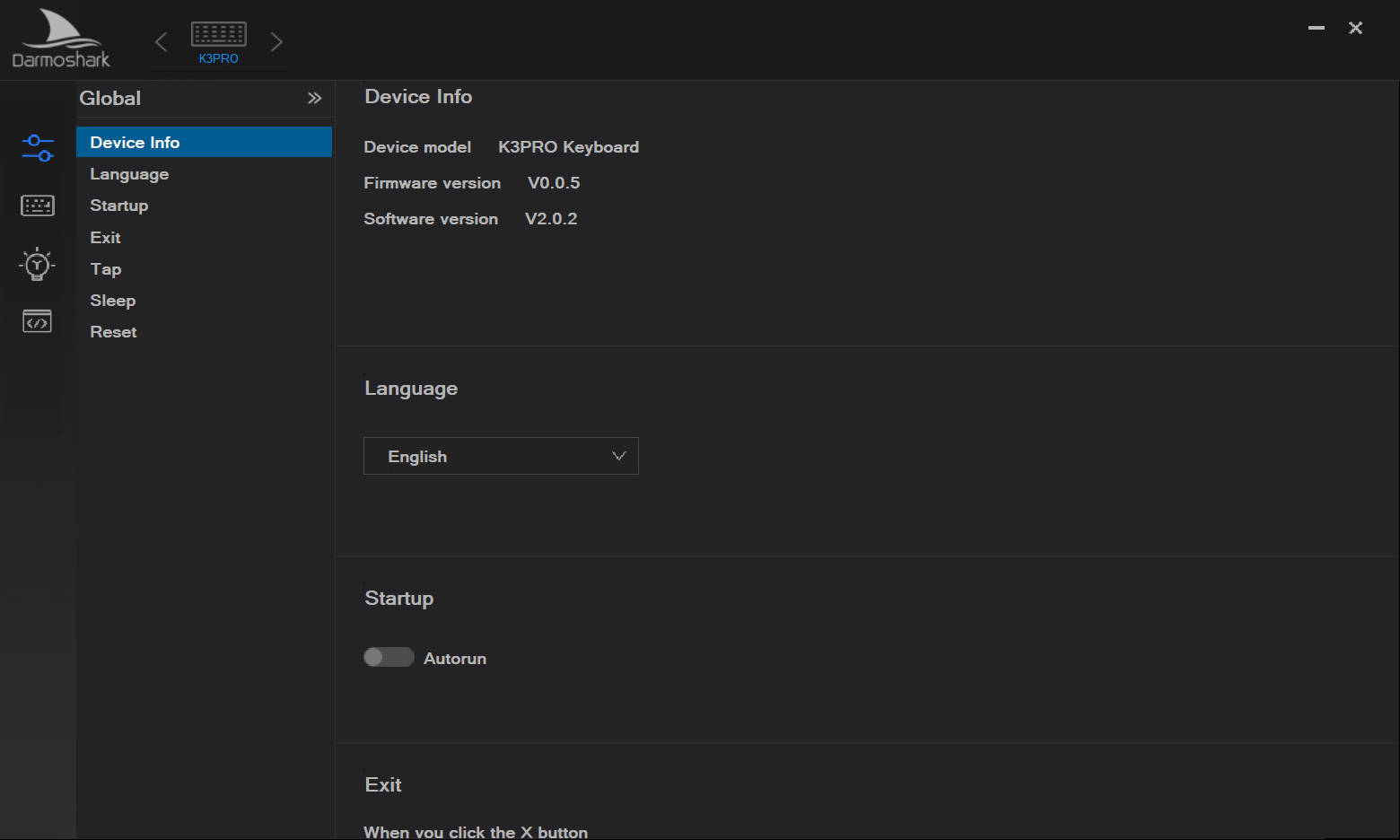Screen dimensions: 1400x840
Task: Click the Exit section heading
Action: [383, 784]
